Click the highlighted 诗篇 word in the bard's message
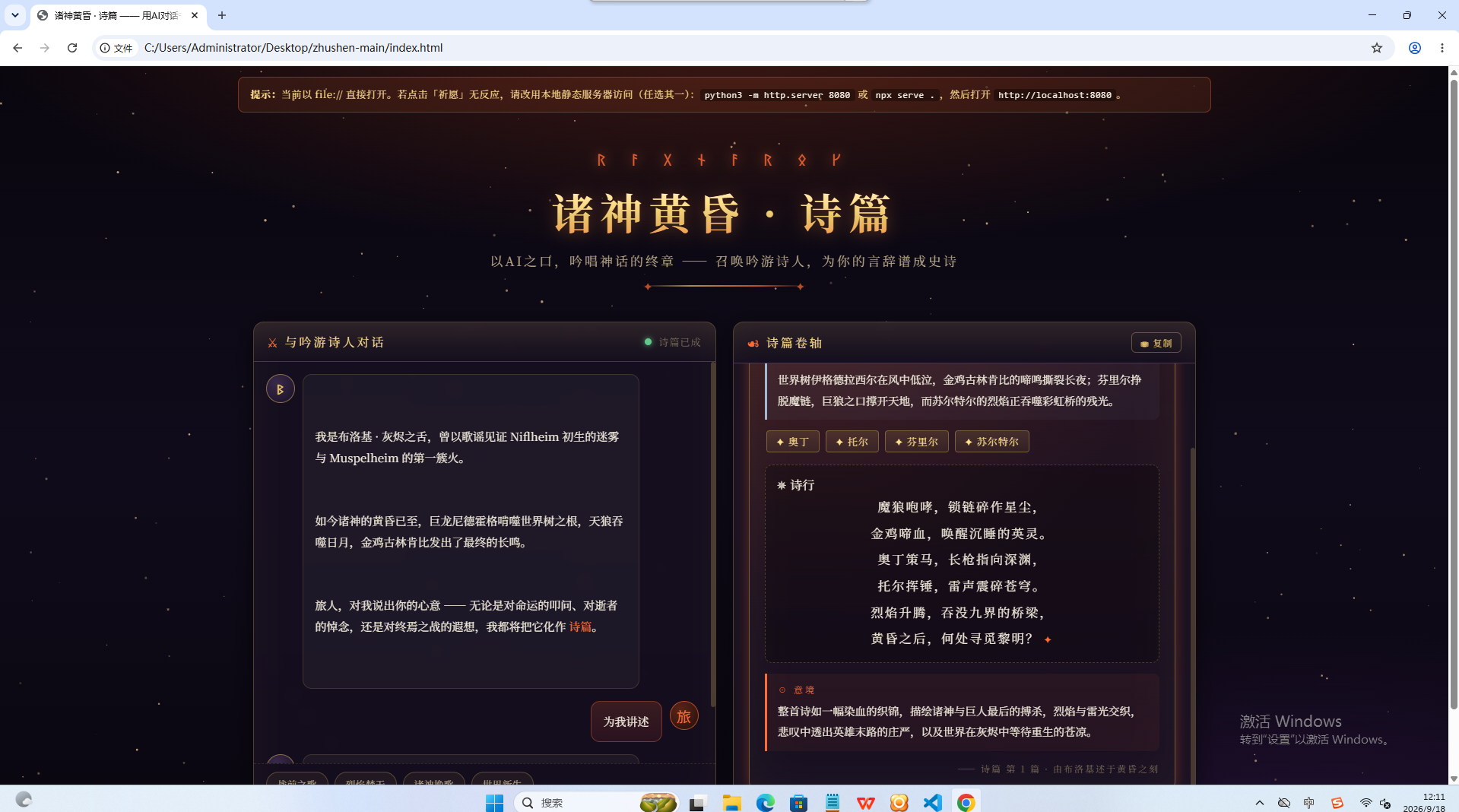Screen dimensions: 1459x812 tap(580, 626)
